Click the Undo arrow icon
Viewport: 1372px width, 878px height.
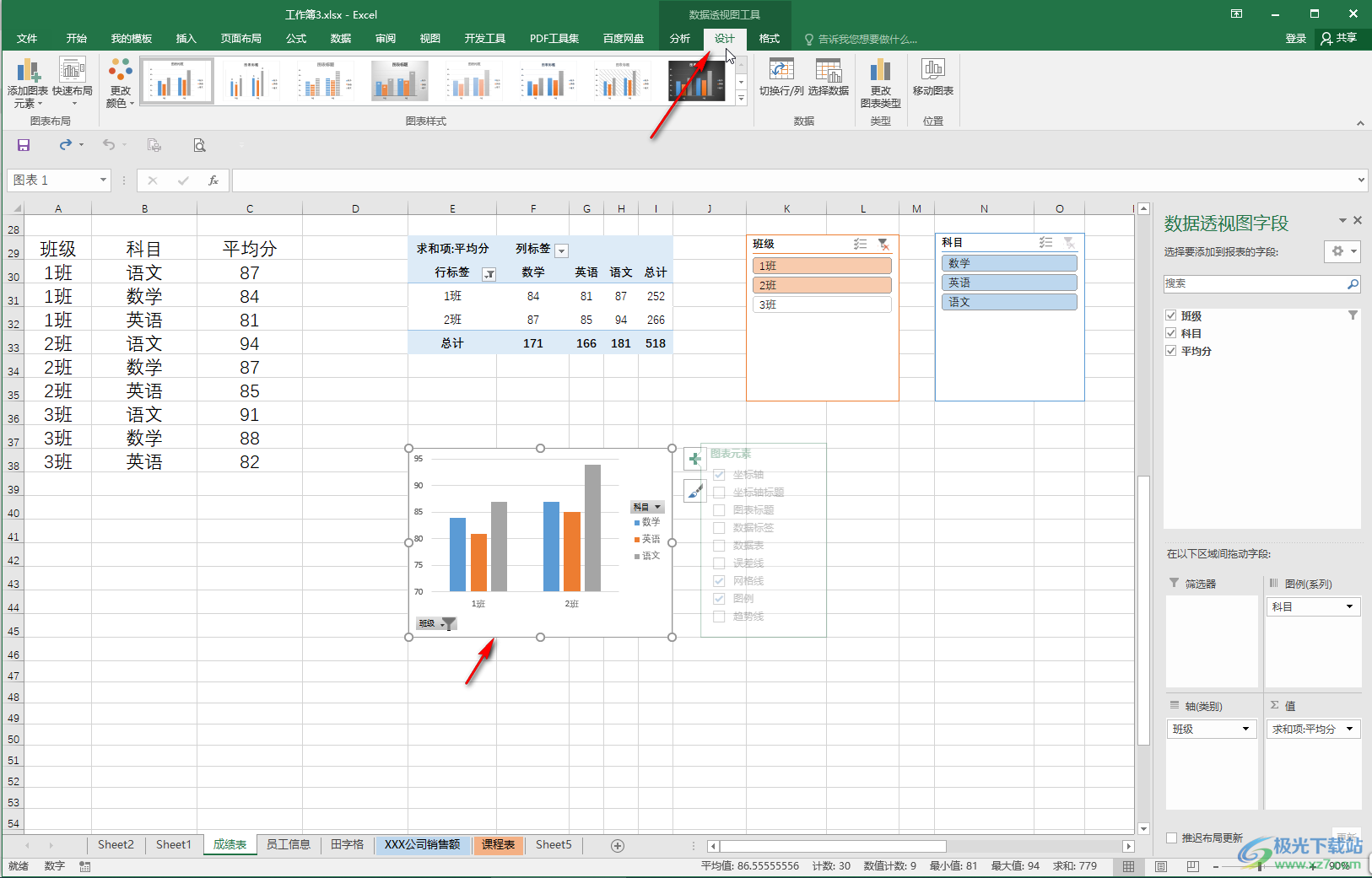pos(109,145)
